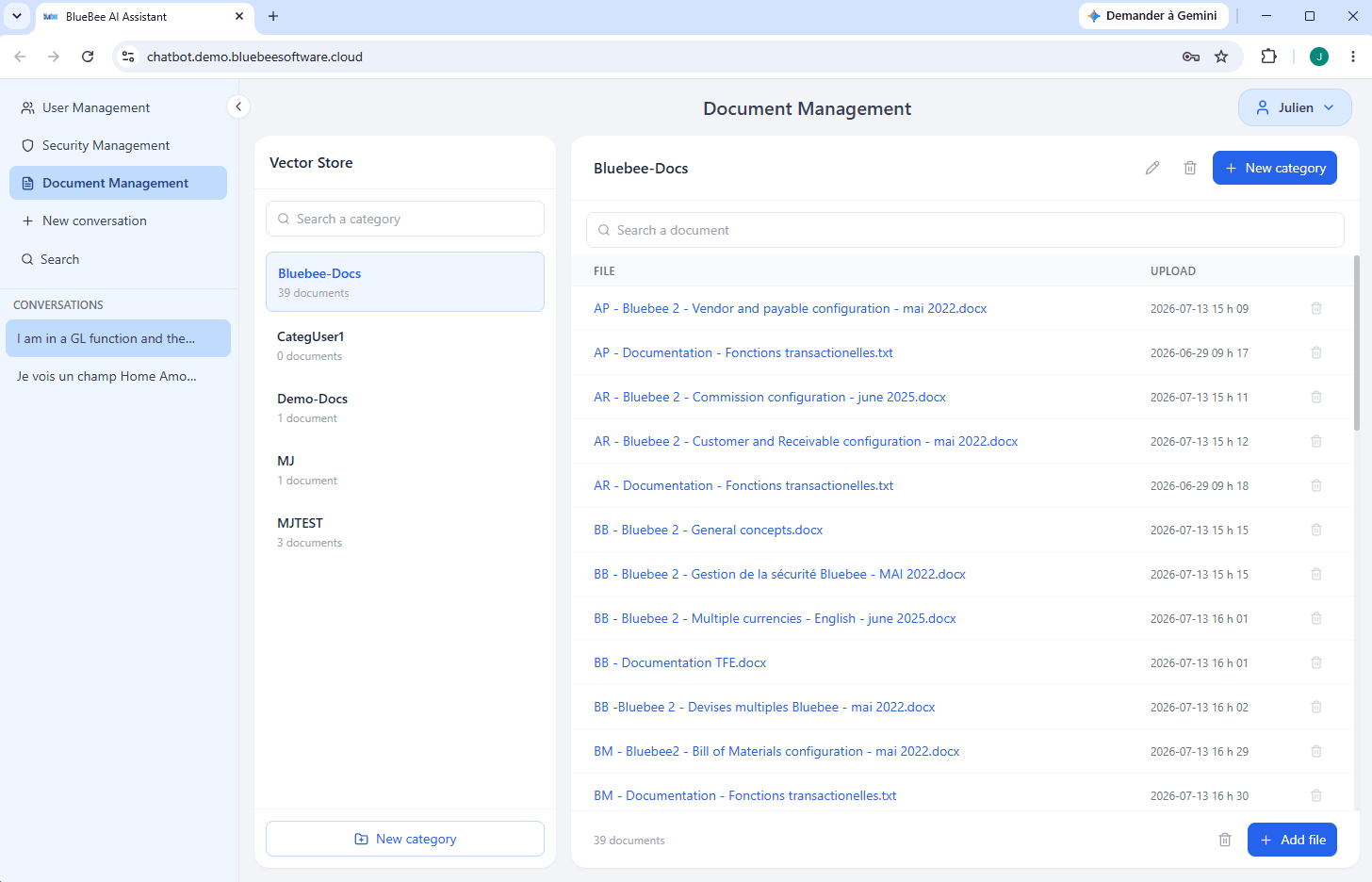1372x882 pixels.
Task: Open browser extensions puzzle icon
Action: coord(1269,57)
